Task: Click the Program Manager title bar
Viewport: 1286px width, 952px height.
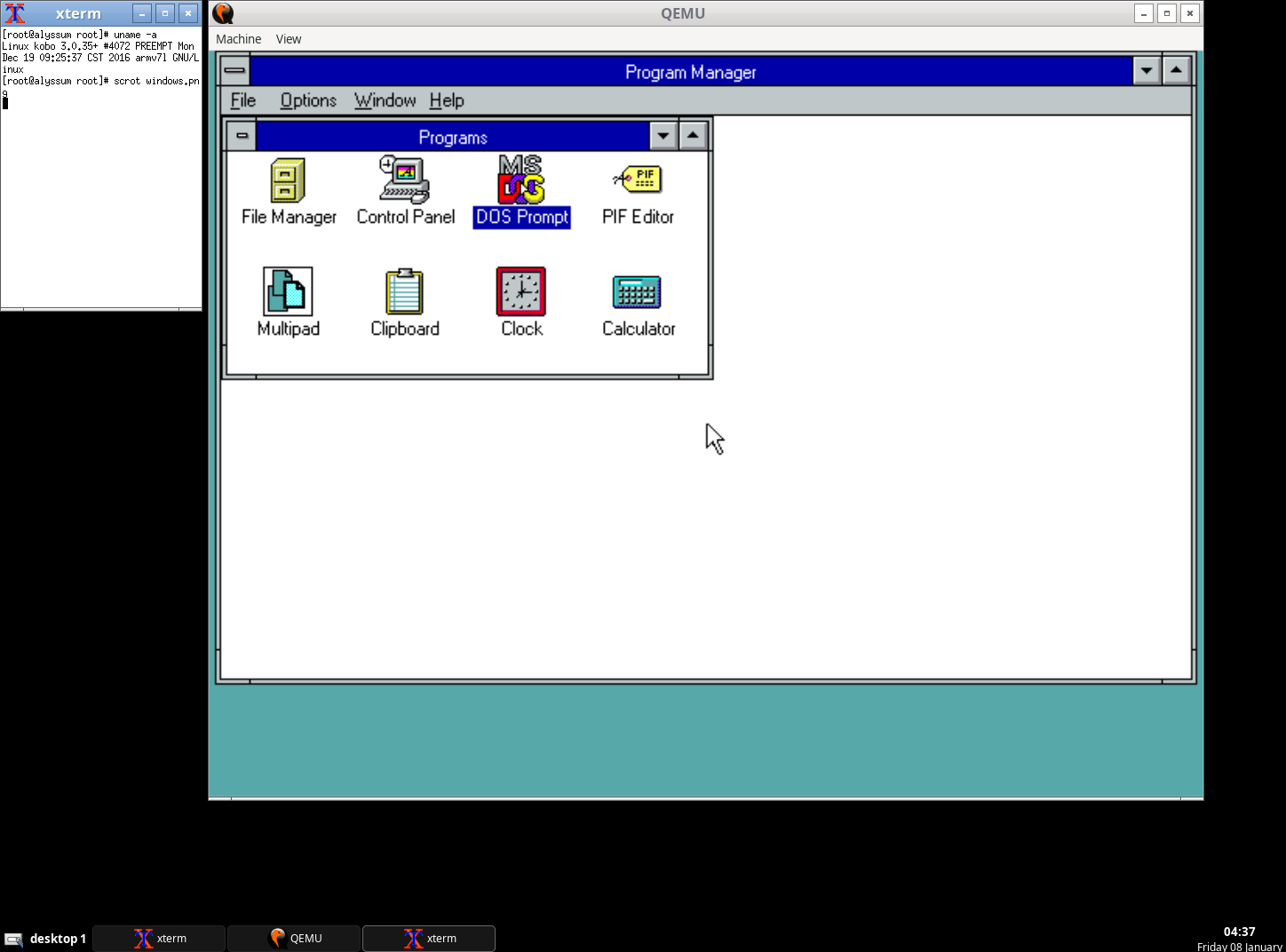Action: point(691,71)
